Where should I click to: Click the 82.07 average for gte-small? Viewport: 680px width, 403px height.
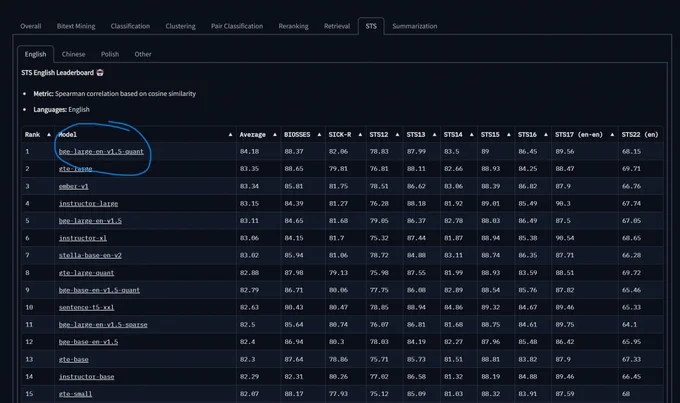point(249,394)
